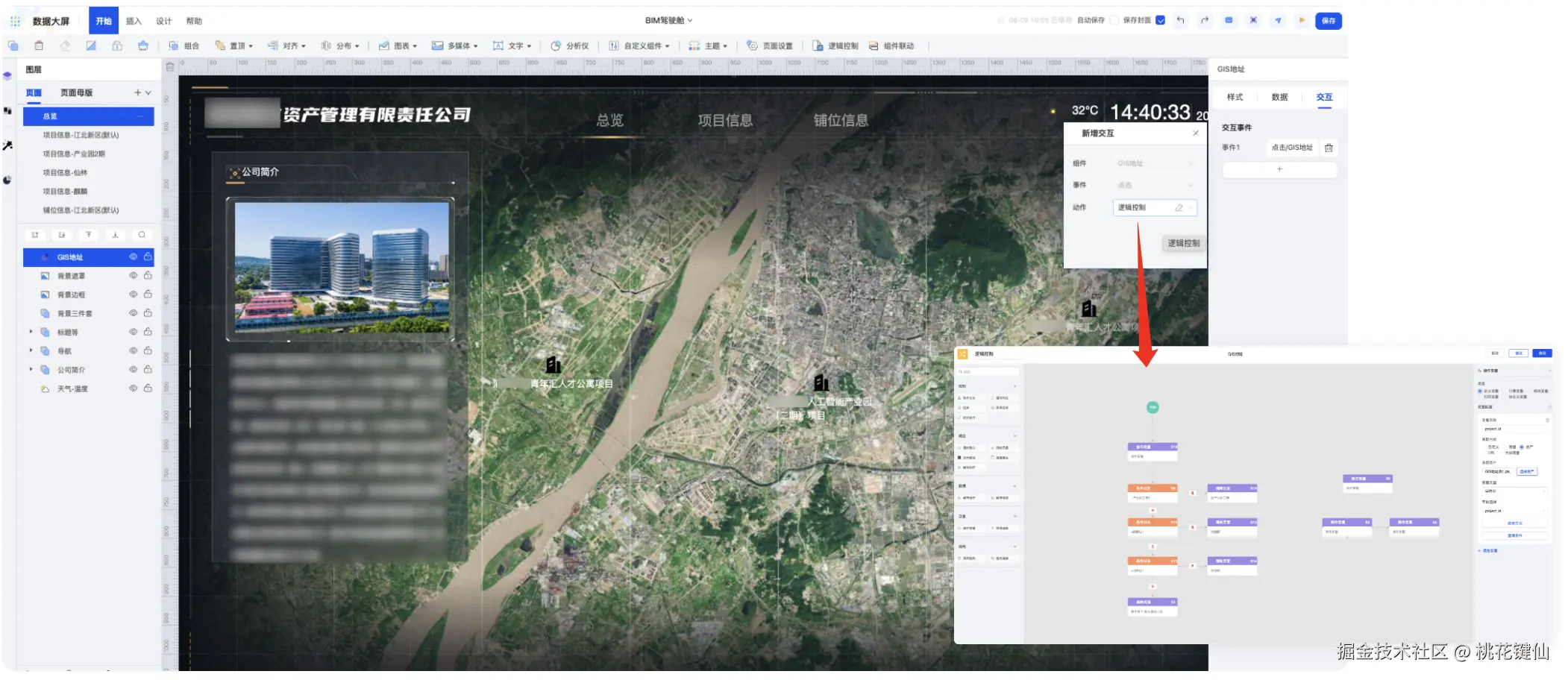Open the 自定义组件 dropdown

639,45
